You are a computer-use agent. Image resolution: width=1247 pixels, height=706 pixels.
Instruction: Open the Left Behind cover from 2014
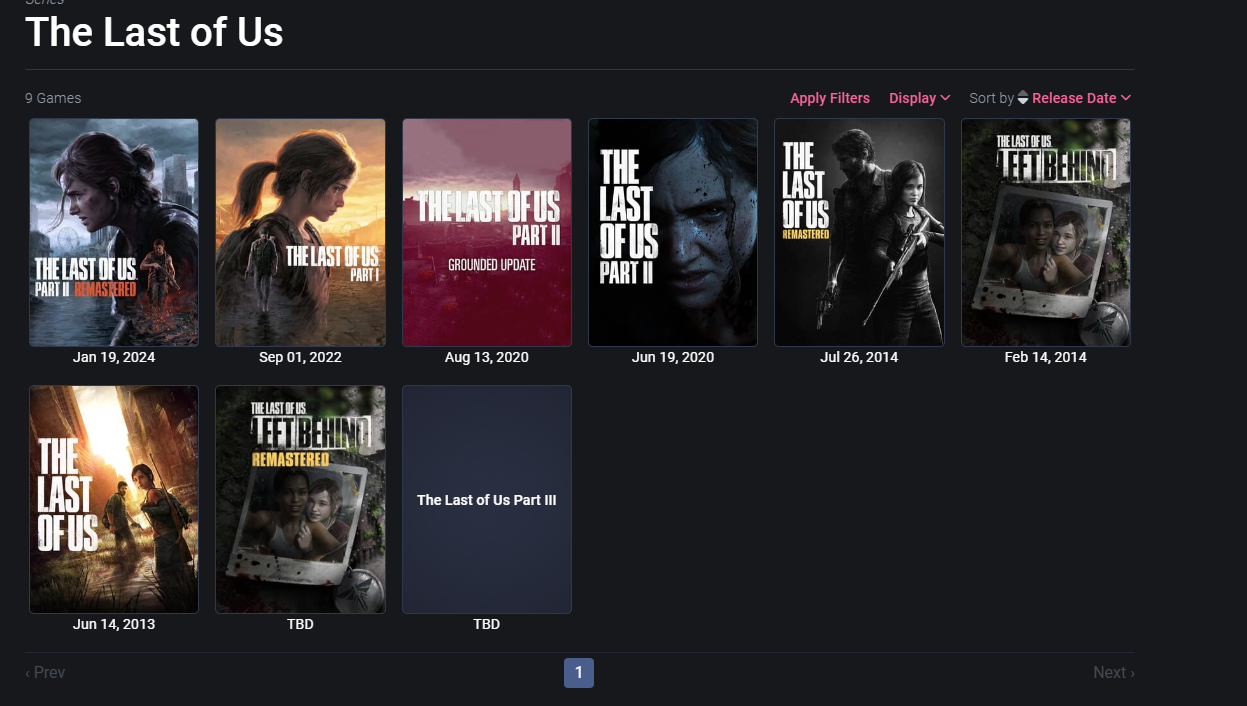point(1046,233)
